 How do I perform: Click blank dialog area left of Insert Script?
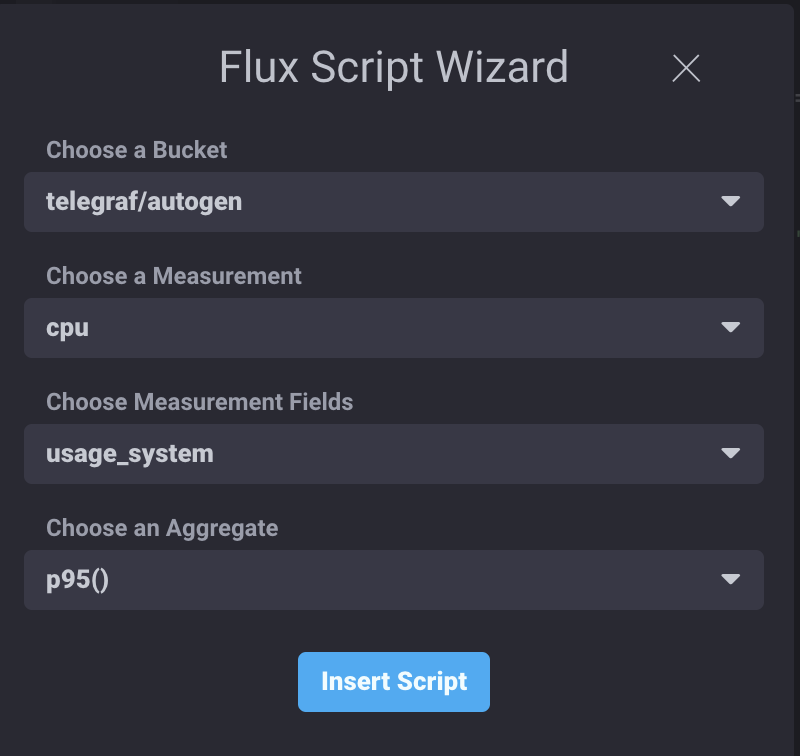[x=150, y=682]
